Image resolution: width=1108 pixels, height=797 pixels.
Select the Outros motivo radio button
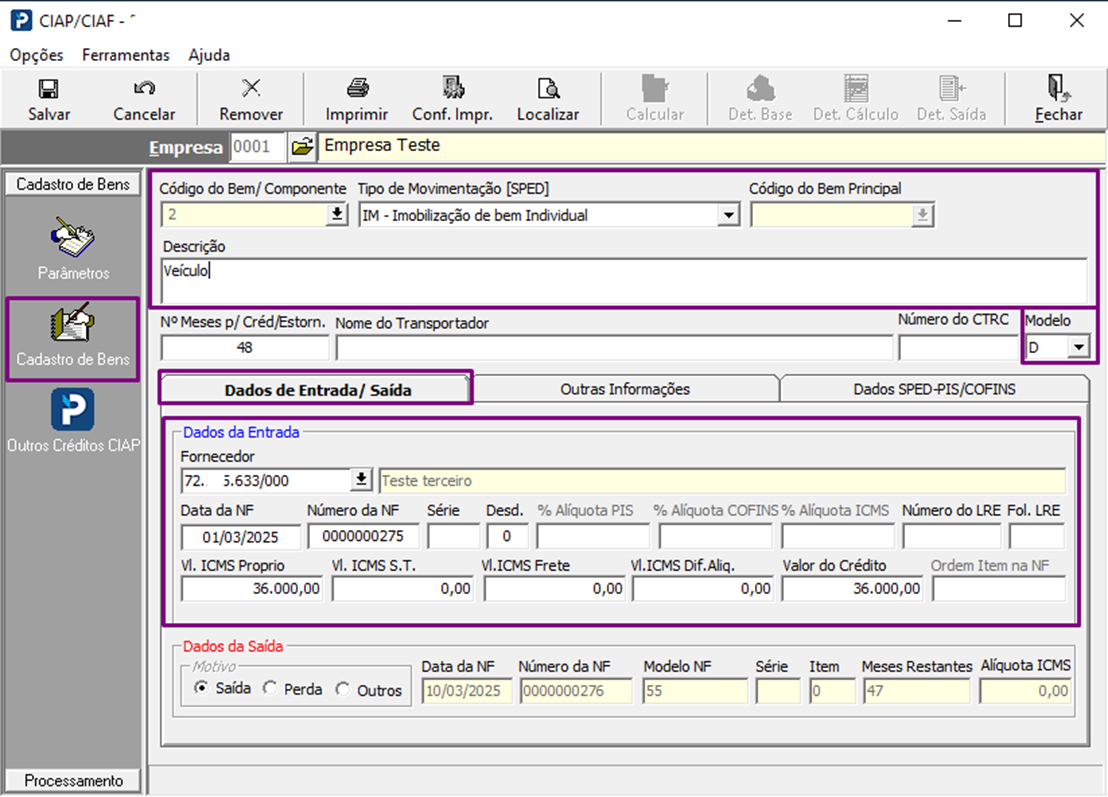point(343,689)
